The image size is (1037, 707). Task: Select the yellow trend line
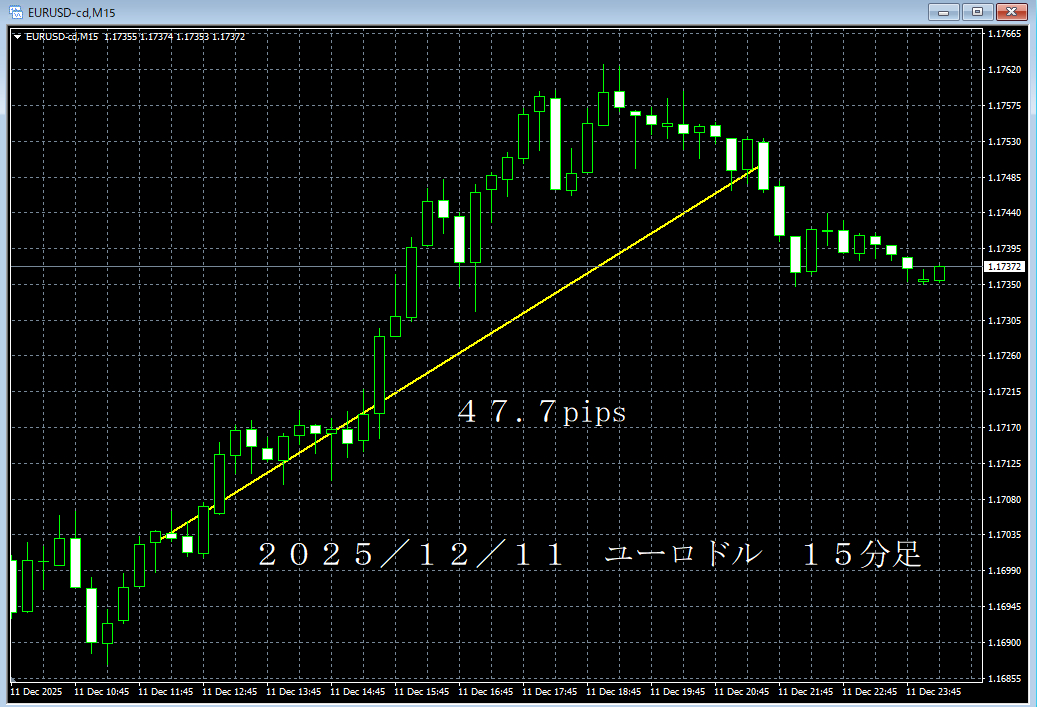pos(460,354)
